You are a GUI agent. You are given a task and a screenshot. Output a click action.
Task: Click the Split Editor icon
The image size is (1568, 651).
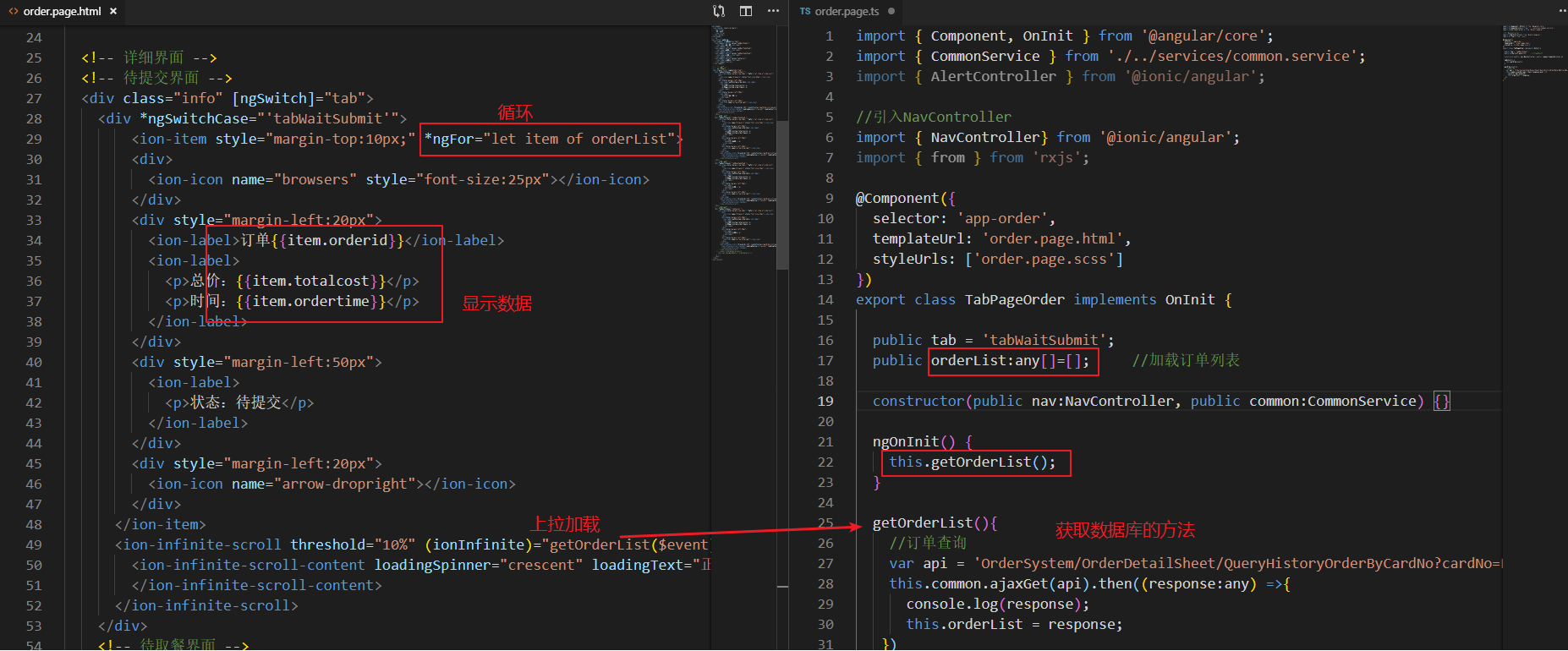746,11
